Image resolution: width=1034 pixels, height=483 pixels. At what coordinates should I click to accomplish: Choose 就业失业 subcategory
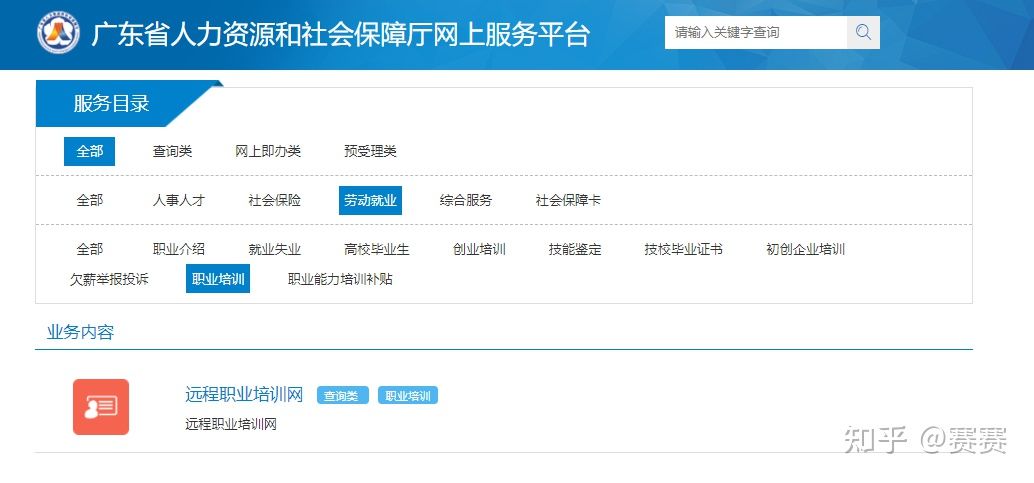(x=274, y=249)
